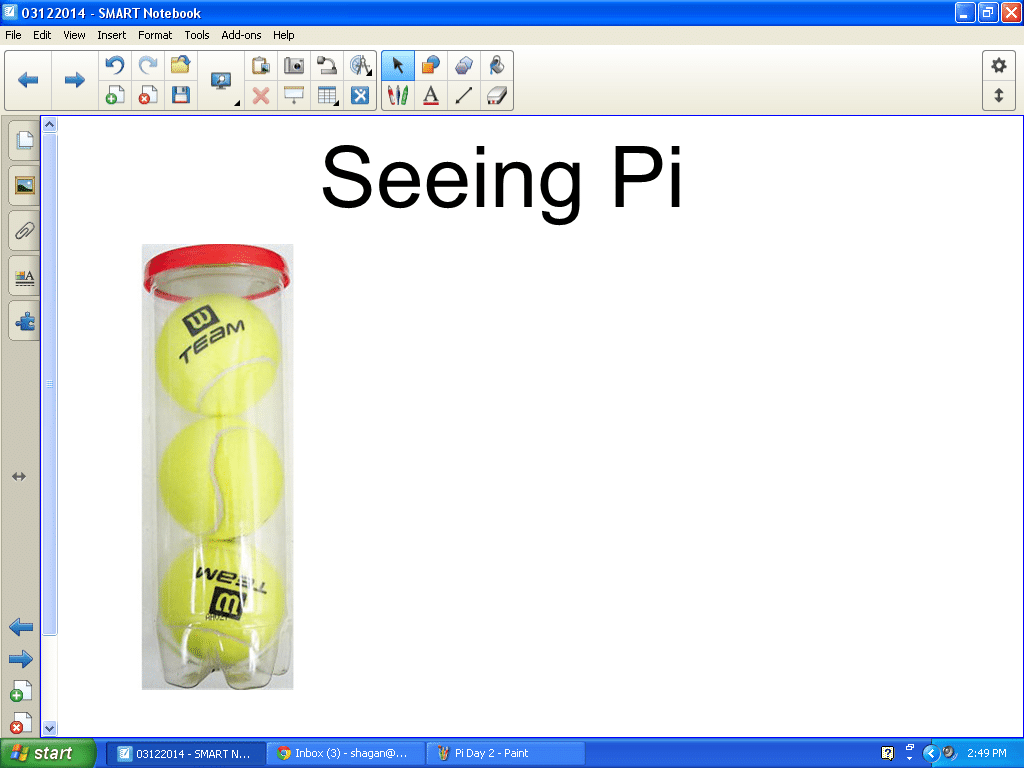Viewport: 1024px width, 768px height.
Task: Select the Lines tool
Action: pos(464,95)
